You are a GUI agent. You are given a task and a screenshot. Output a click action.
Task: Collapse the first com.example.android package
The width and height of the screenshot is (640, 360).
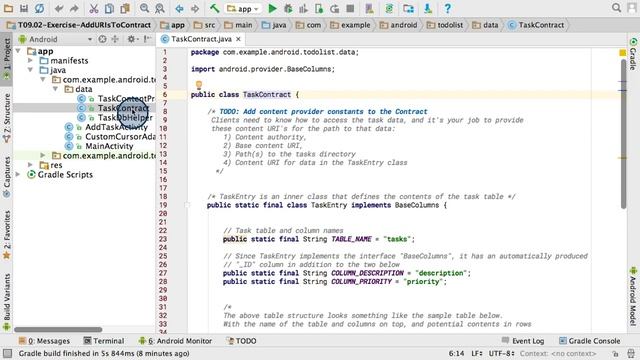[x=43, y=80]
